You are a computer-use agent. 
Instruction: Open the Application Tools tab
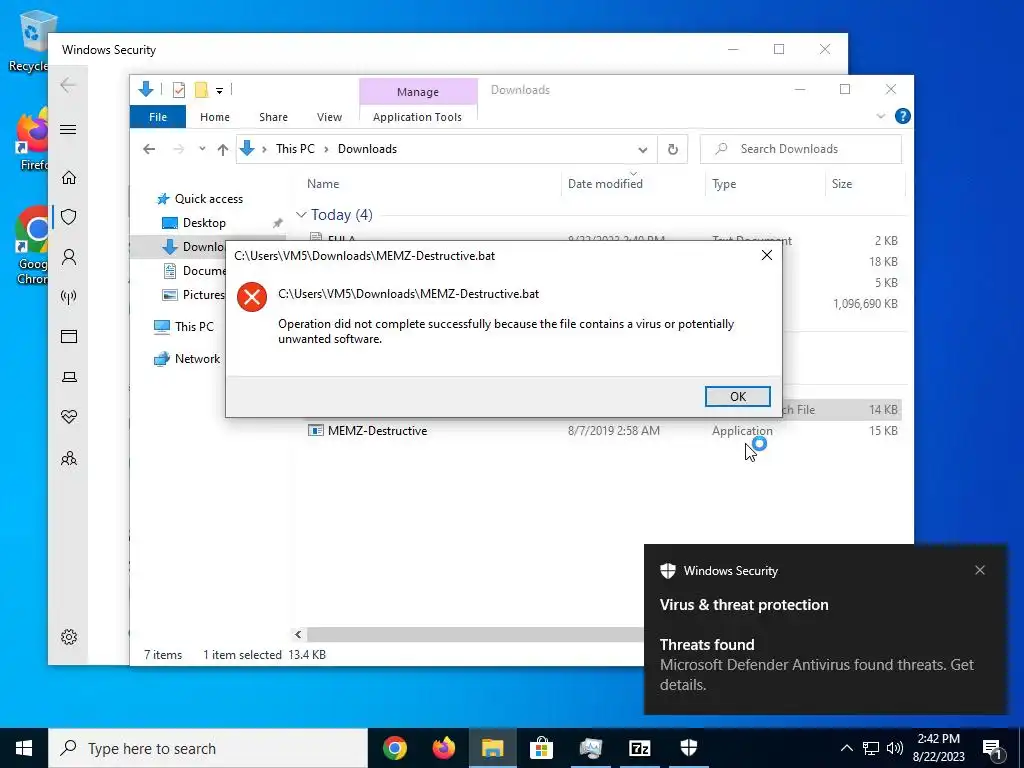point(417,117)
